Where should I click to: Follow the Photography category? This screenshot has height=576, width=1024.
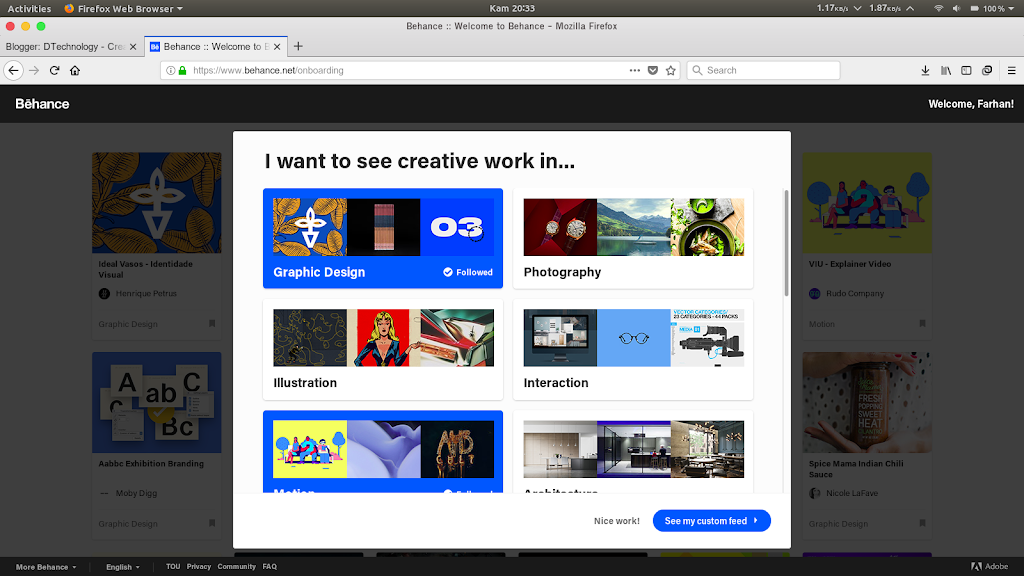[x=633, y=238]
